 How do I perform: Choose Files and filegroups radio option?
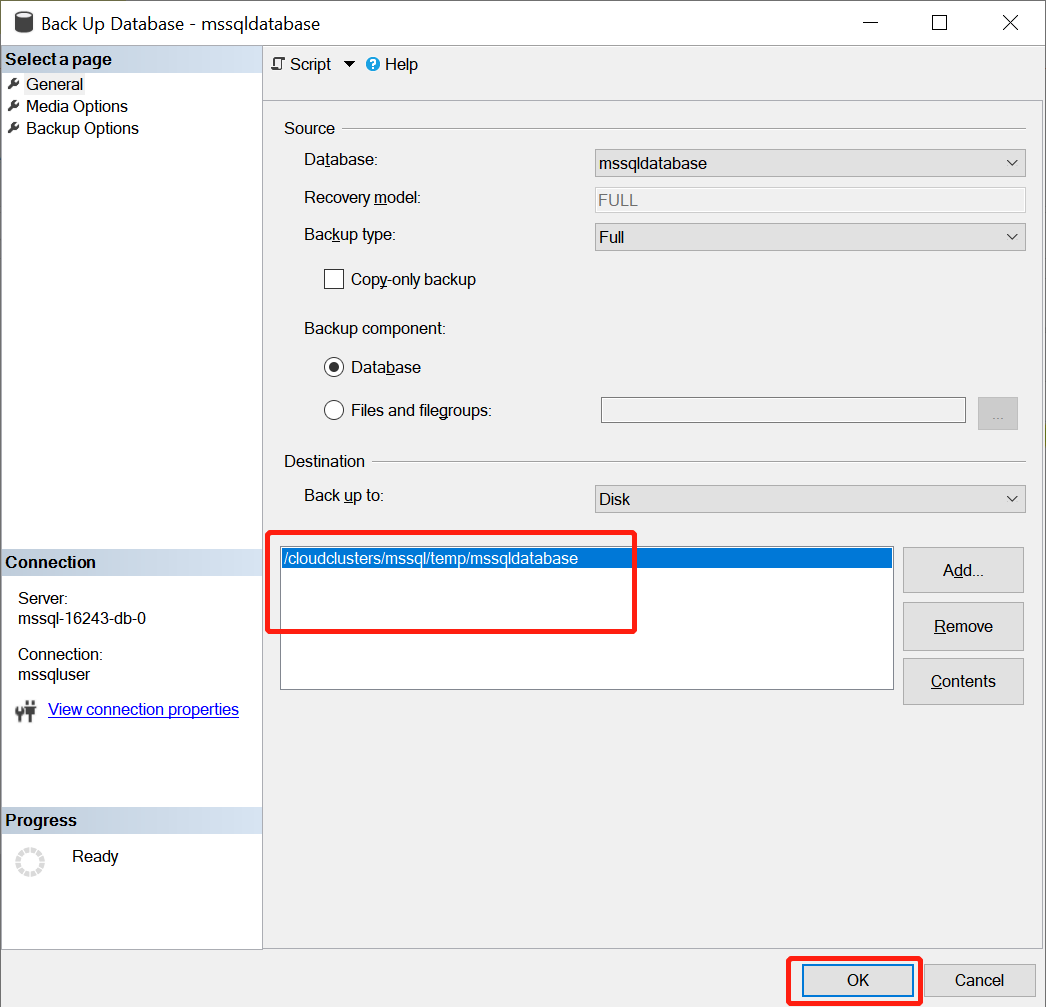click(x=334, y=410)
